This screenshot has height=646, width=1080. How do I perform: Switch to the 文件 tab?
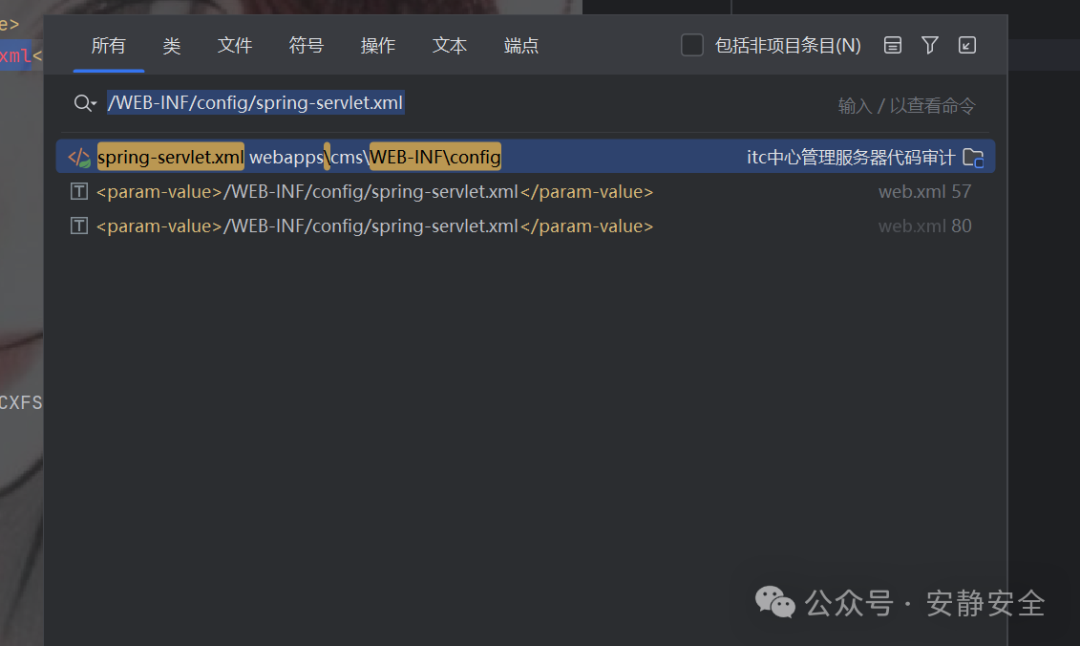tap(234, 45)
